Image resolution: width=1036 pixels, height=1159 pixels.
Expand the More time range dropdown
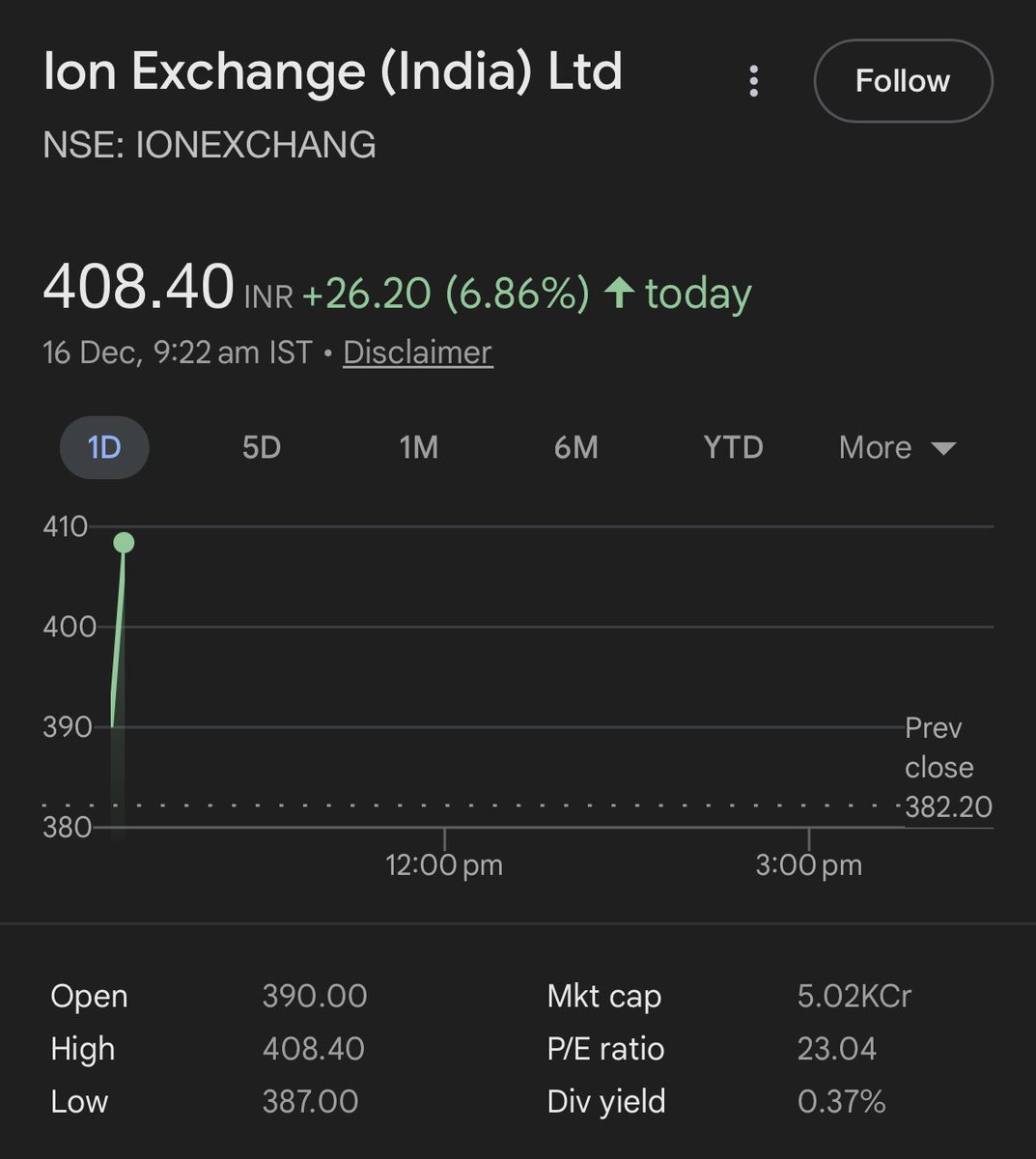(x=895, y=448)
